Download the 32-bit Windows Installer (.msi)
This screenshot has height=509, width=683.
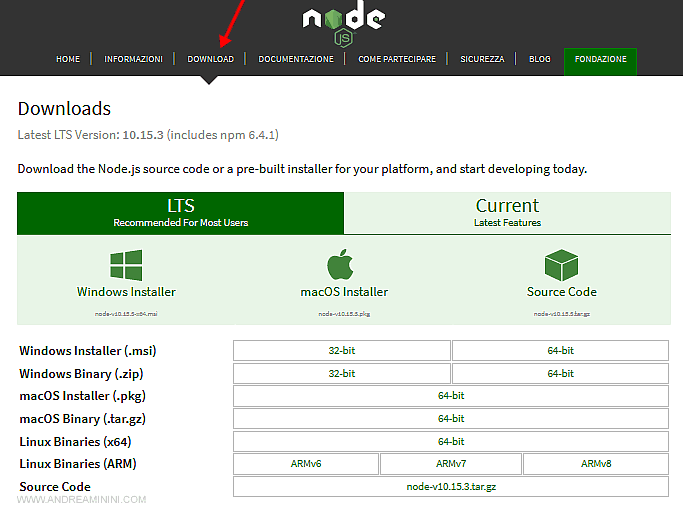pyautogui.click(x=342, y=351)
